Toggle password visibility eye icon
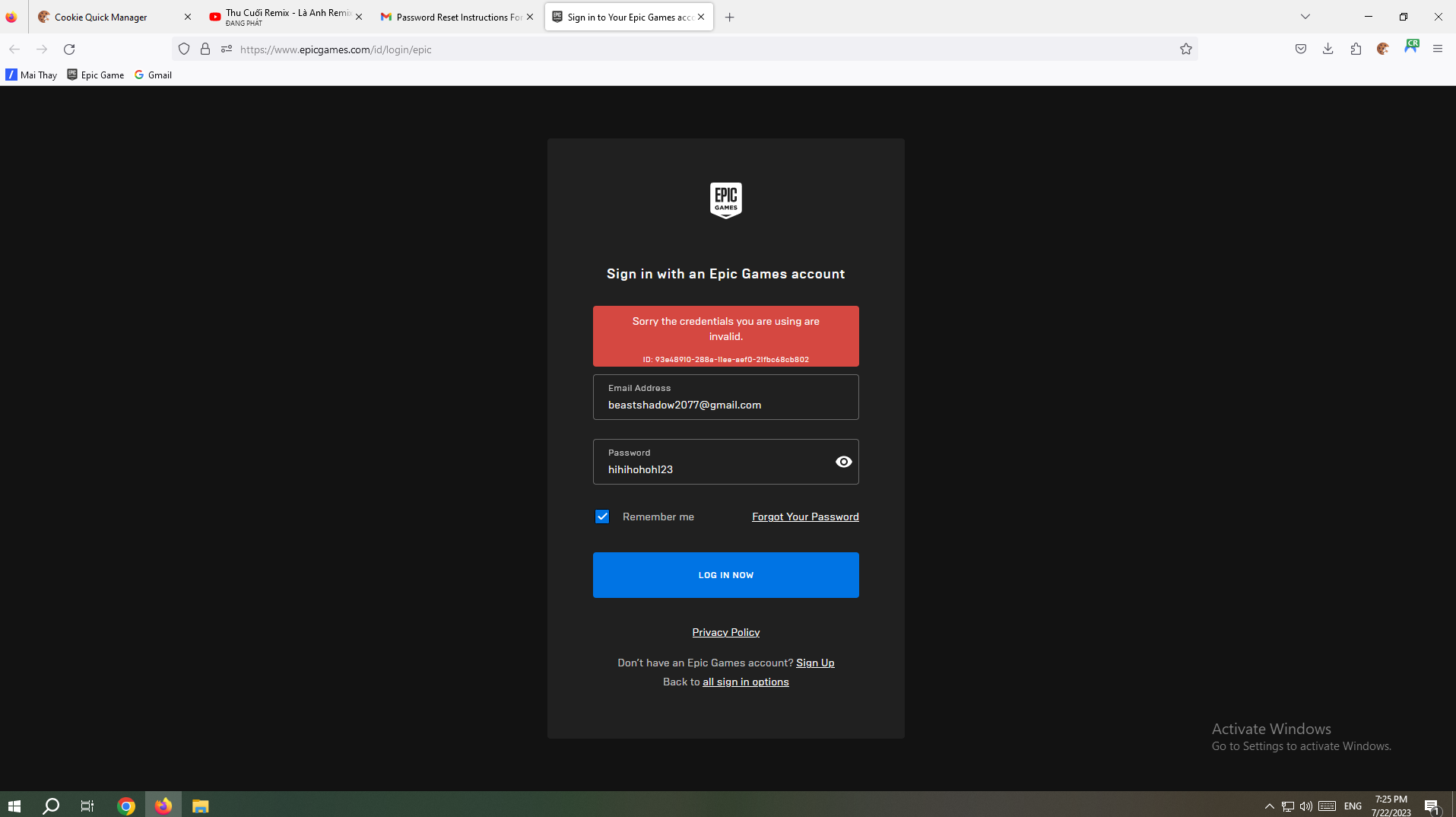Screen dimensions: 1456x817 [x=843, y=462]
